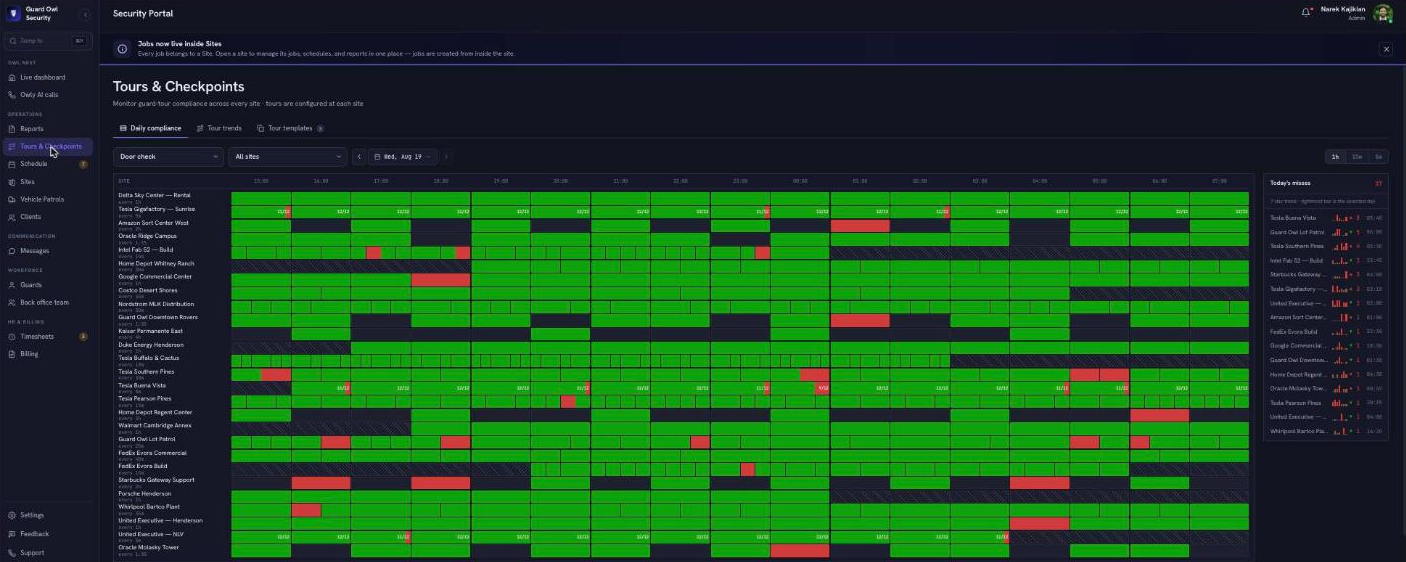Click the Timesheets clock icon
Screen dimensions: 1406x562
point(12,336)
